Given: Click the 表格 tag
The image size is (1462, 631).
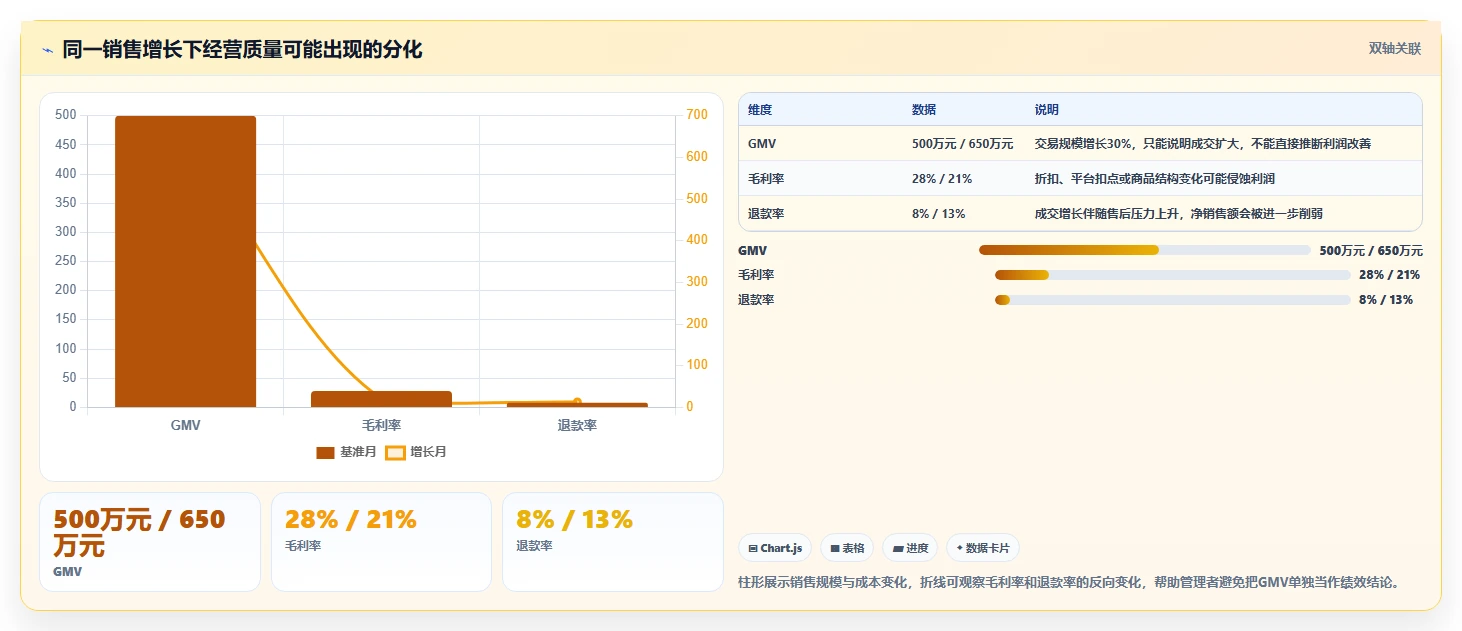Looking at the screenshot, I should [847, 548].
